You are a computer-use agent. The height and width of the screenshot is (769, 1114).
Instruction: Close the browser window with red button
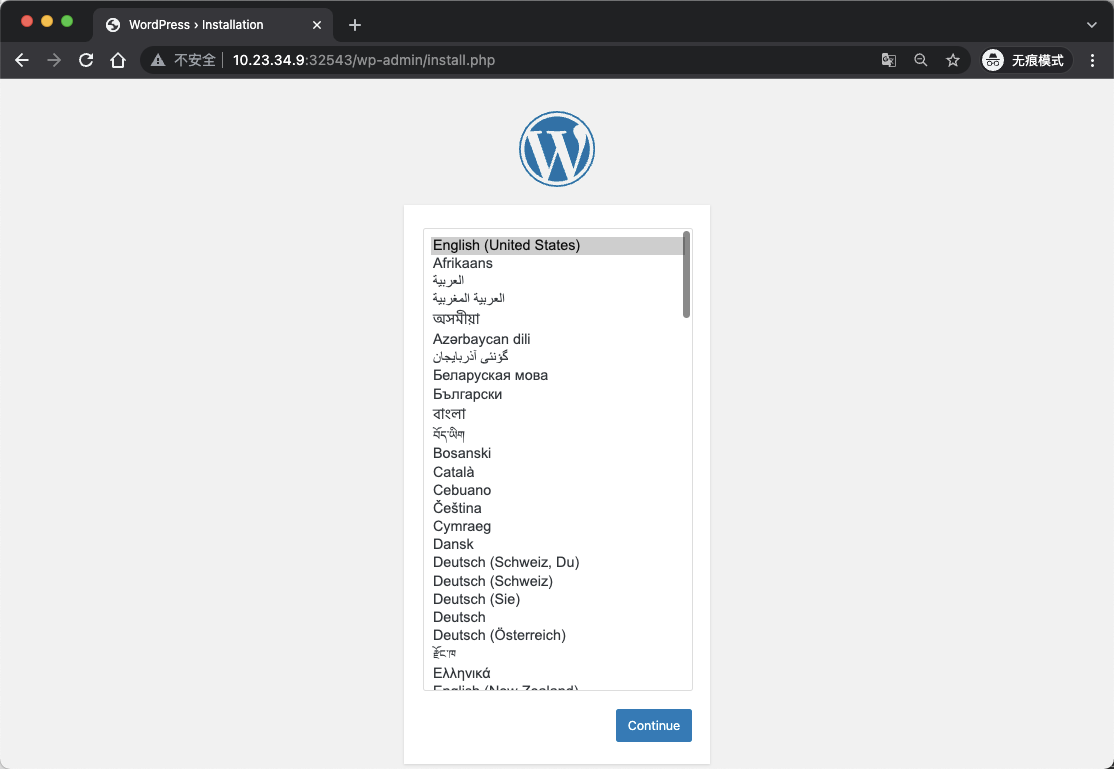click(x=27, y=21)
